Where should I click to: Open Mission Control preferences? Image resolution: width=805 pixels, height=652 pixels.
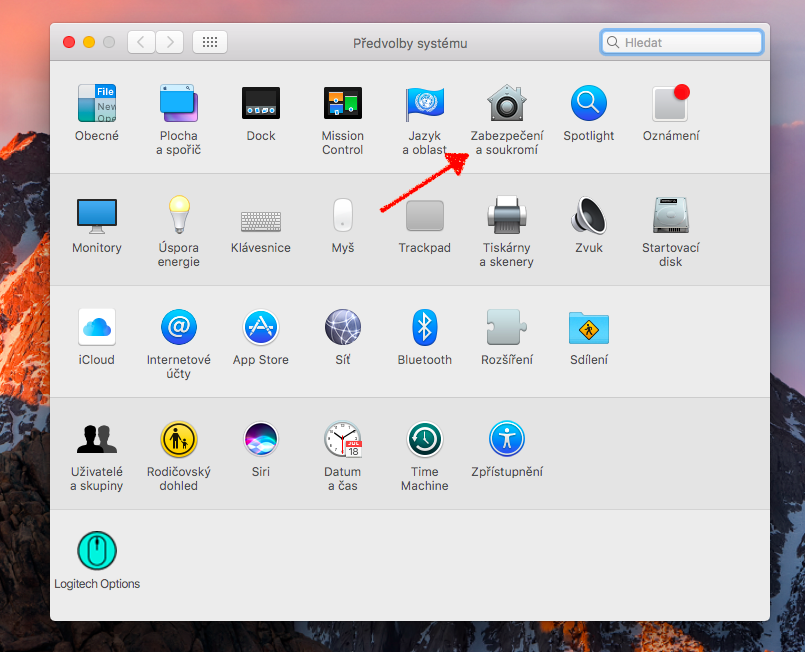(342, 104)
